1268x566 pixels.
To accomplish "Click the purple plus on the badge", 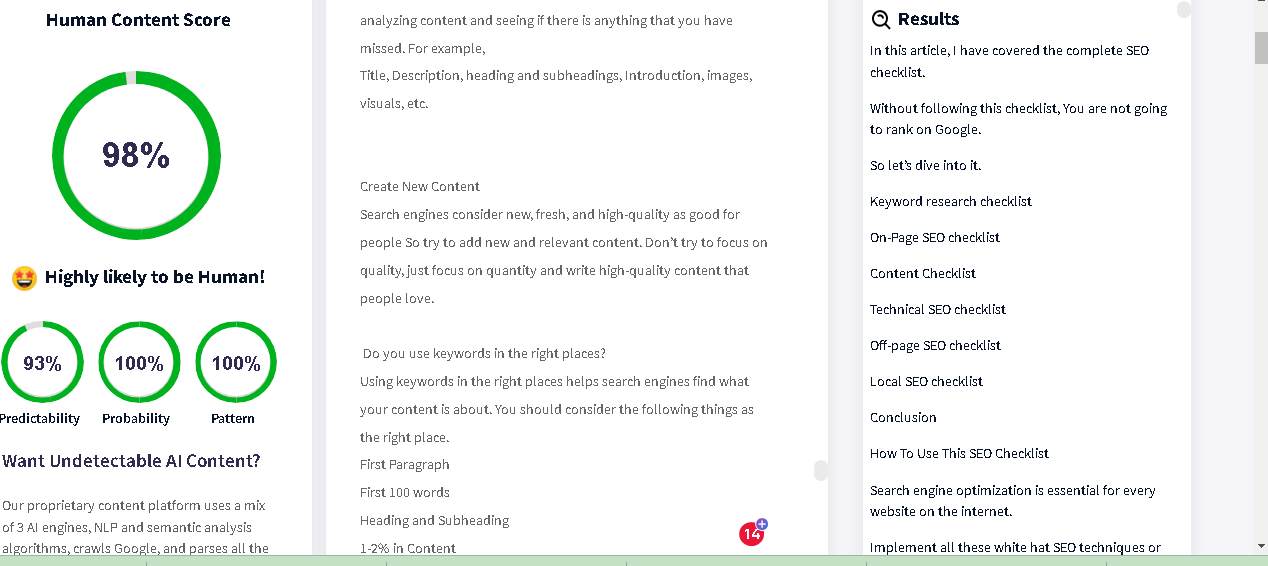I will pos(762,524).
